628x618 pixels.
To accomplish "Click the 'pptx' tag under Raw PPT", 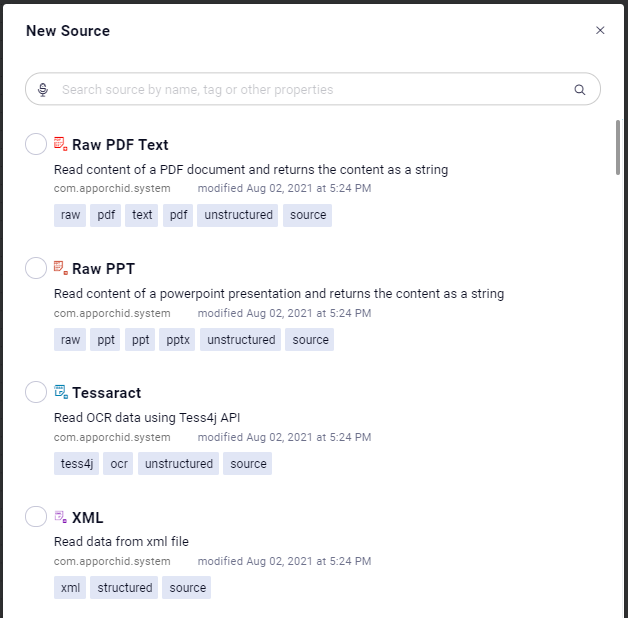I will [179, 339].
